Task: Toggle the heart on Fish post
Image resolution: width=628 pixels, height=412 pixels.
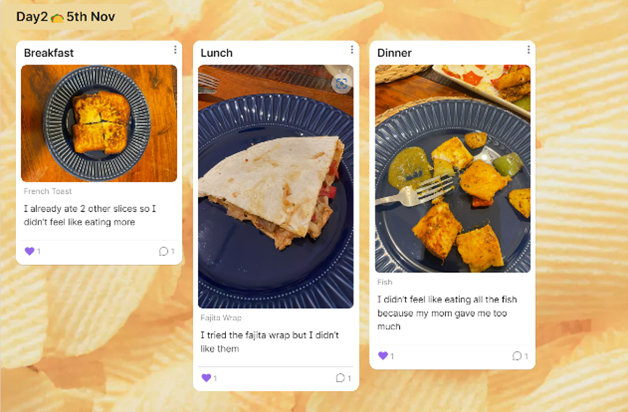Action: 383,356
